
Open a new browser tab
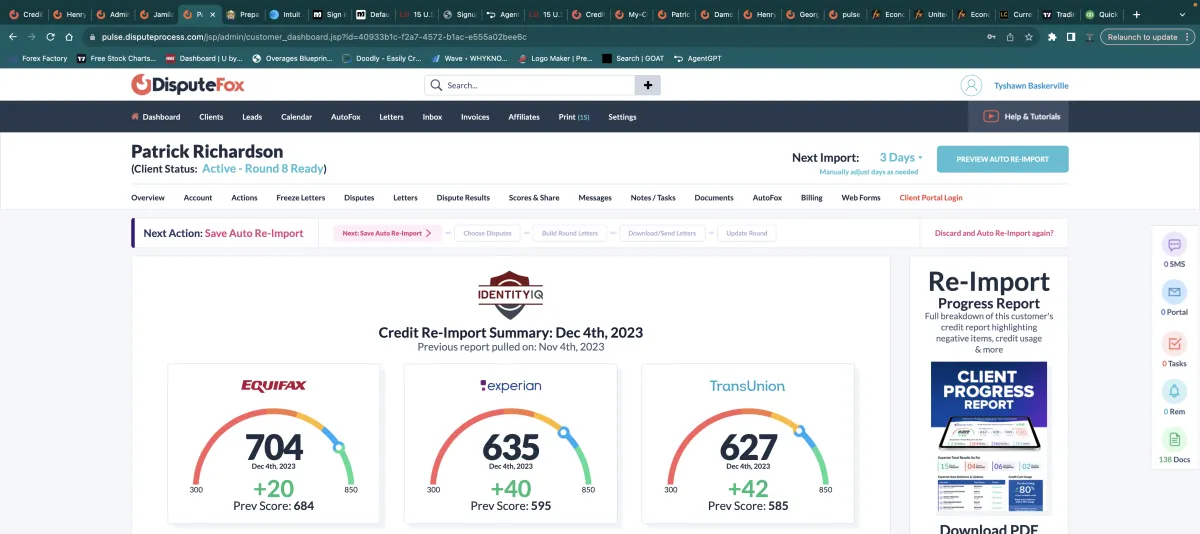point(1136,15)
